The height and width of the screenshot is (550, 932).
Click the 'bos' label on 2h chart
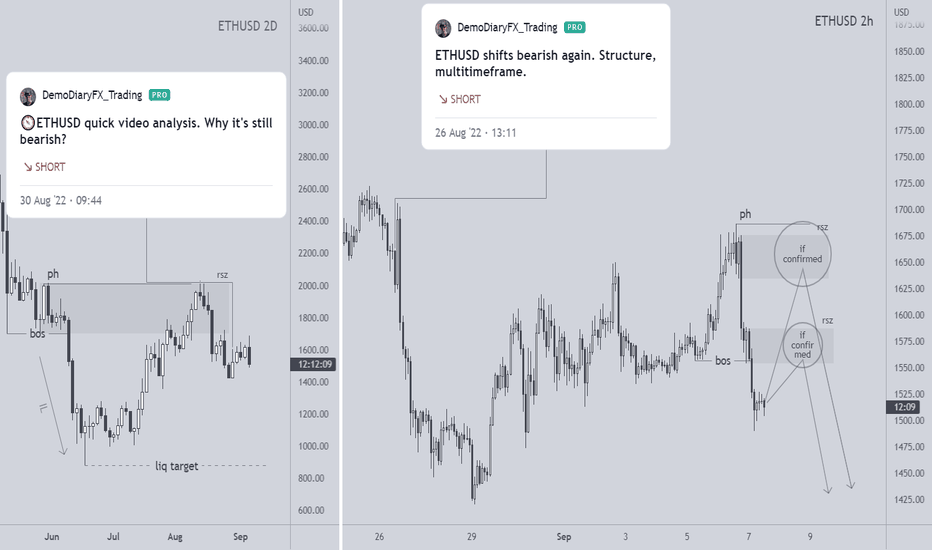(723, 361)
